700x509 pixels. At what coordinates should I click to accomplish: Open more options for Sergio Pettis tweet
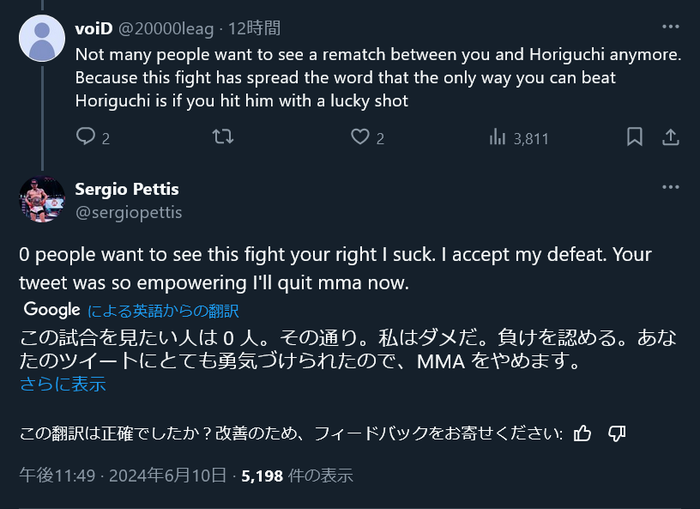point(669,186)
